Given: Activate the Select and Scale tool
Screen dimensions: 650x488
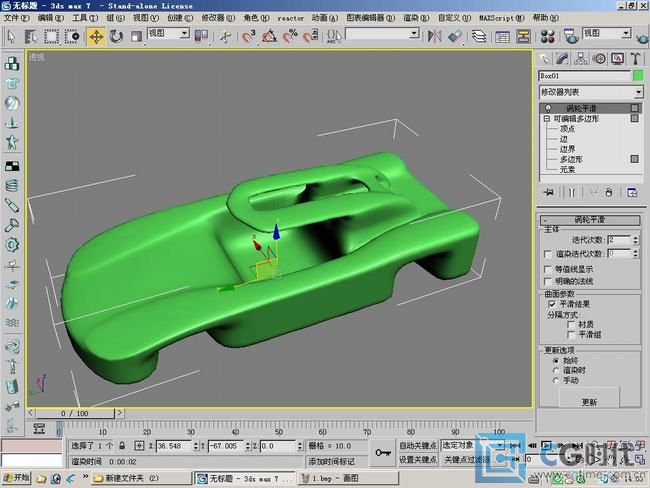Looking at the screenshot, I should tap(136, 36).
